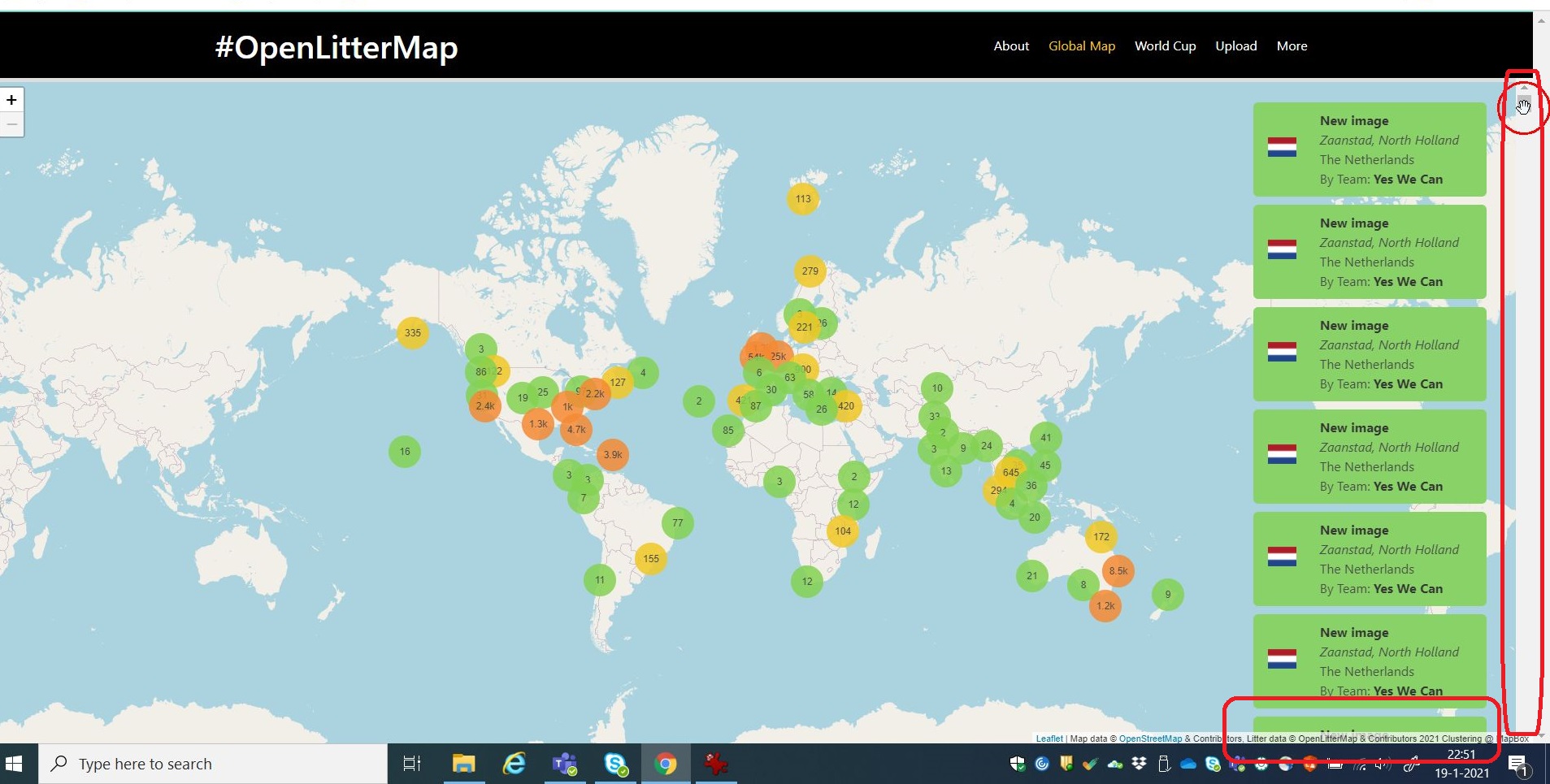1550x784 pixels.
Task: Focus the taskbar search box
Action: 213,764
